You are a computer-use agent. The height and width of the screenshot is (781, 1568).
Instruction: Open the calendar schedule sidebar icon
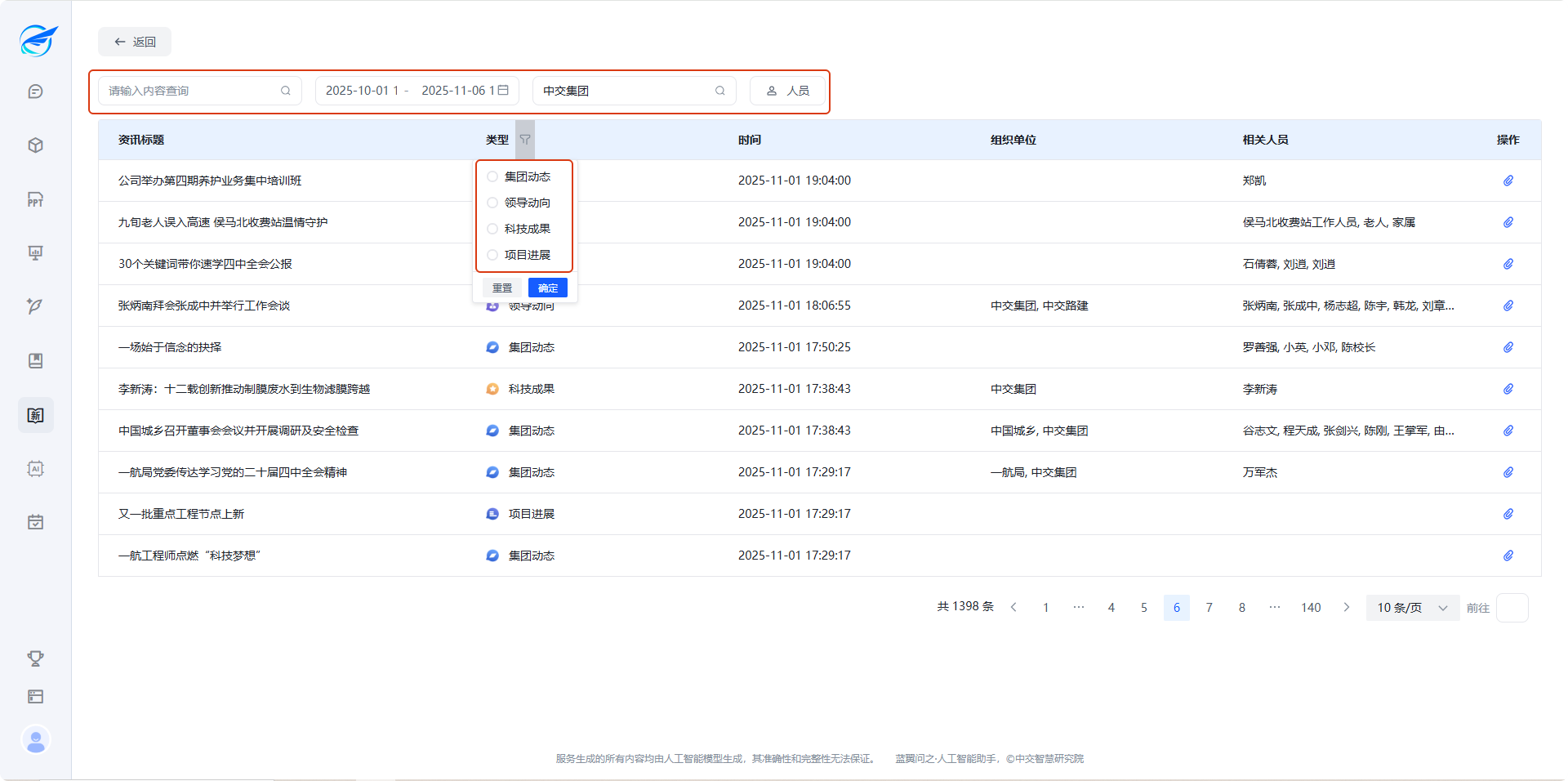pos(35,522)
